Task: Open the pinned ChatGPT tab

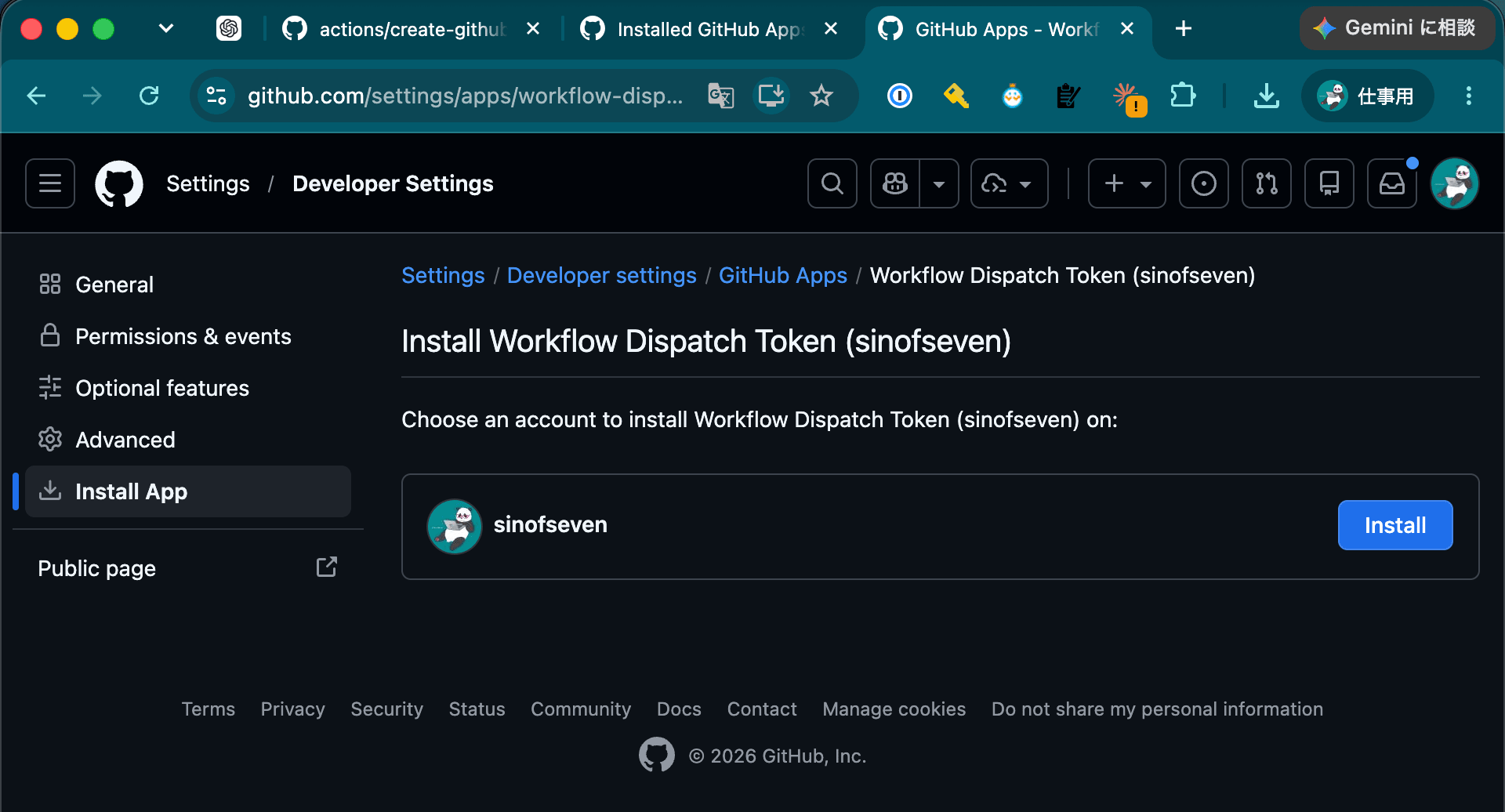Action: pos(229,29)
